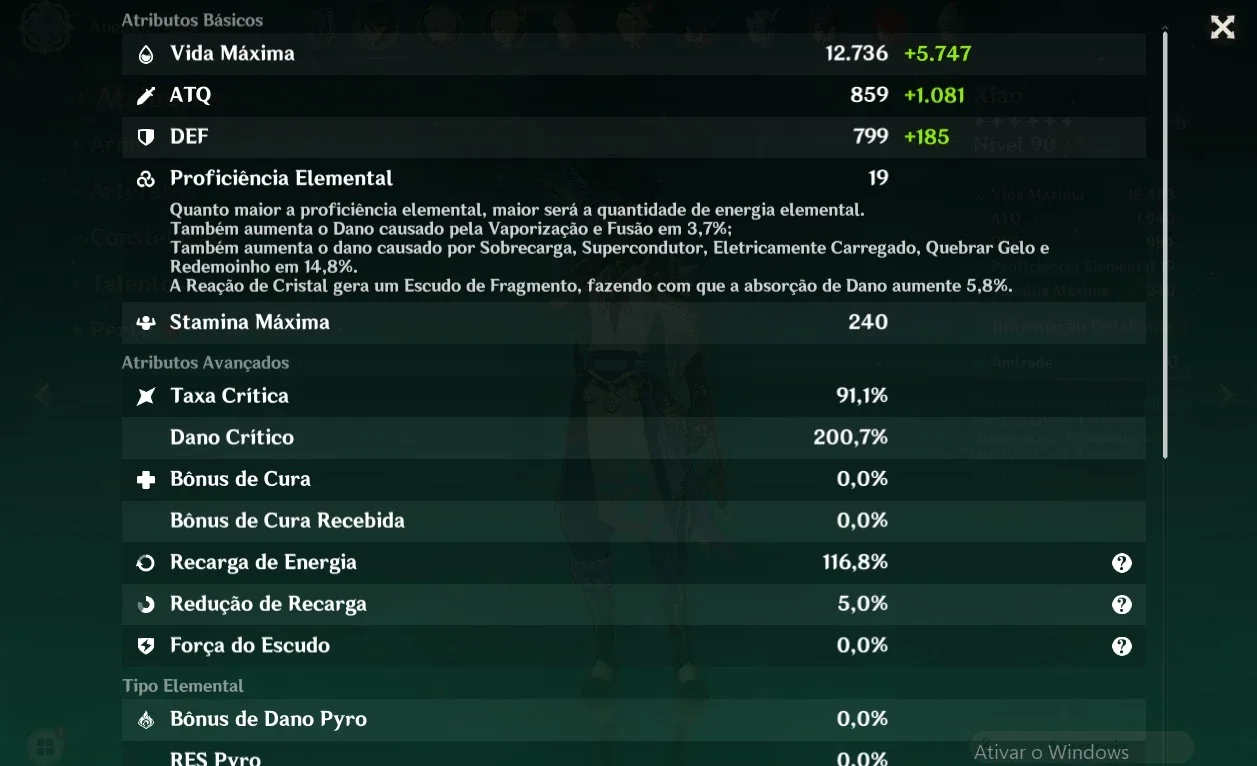Click the Recarga de Energia icon
Screen dimensions: 1257x766
click(146, 563)
